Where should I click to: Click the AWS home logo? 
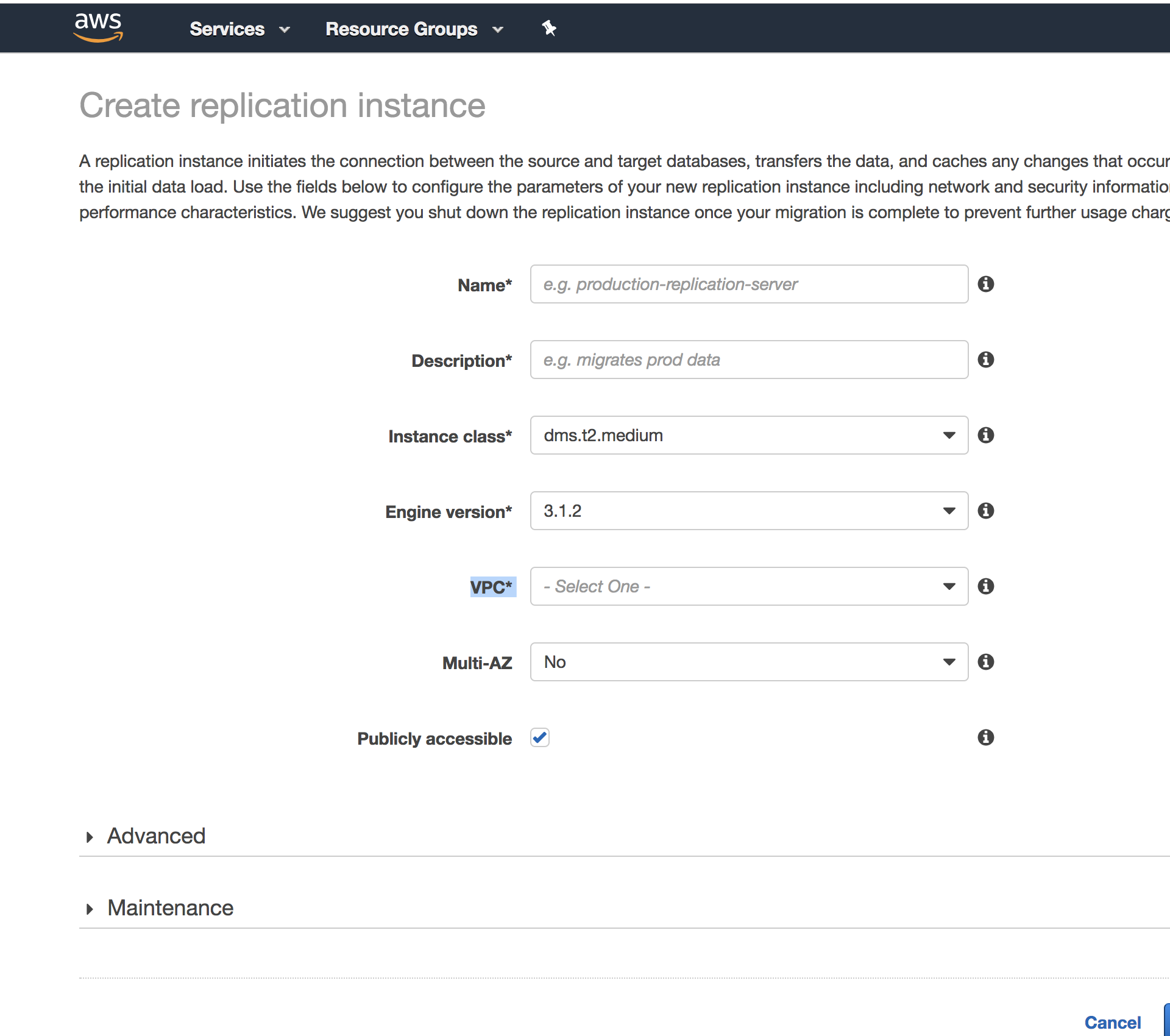(x=98, y=27)
